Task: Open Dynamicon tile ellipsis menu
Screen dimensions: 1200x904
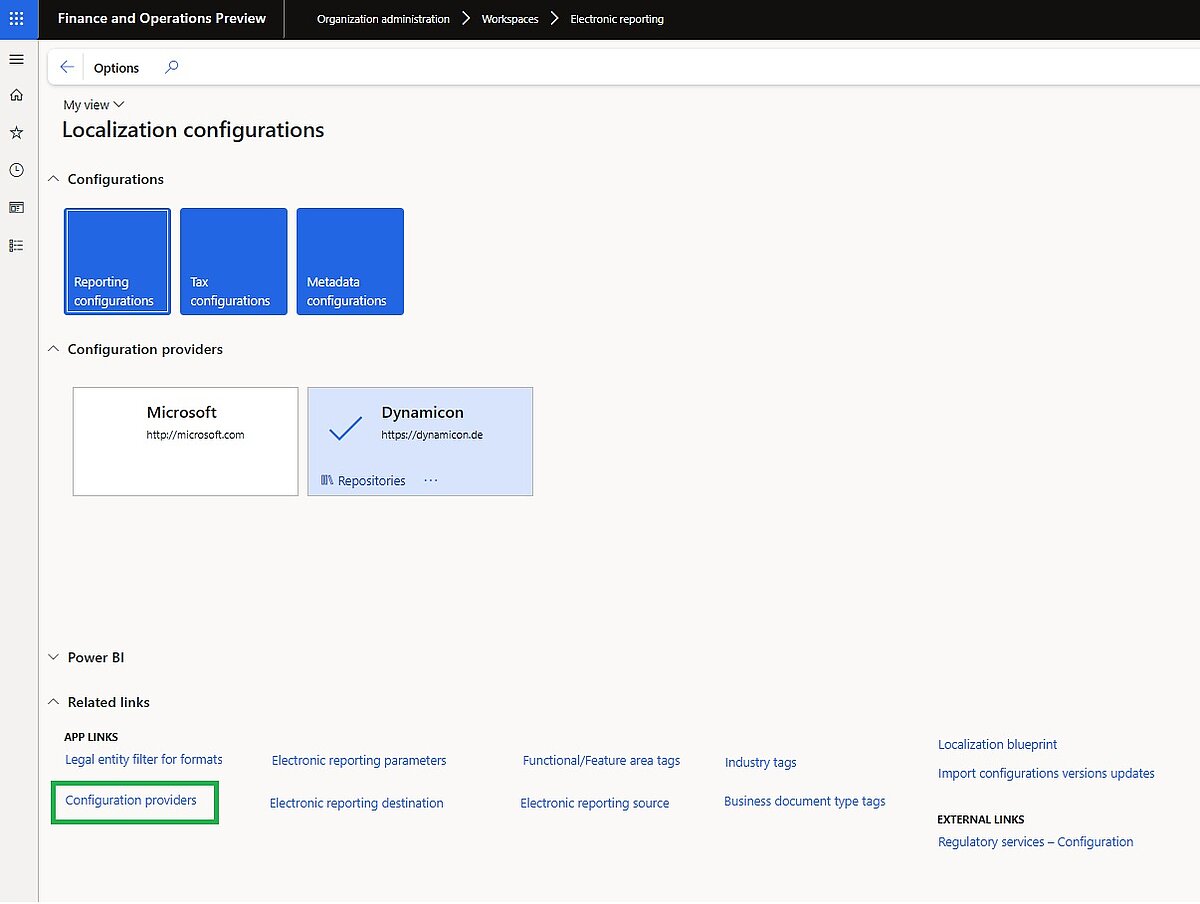Action: (x=431, y=481)
